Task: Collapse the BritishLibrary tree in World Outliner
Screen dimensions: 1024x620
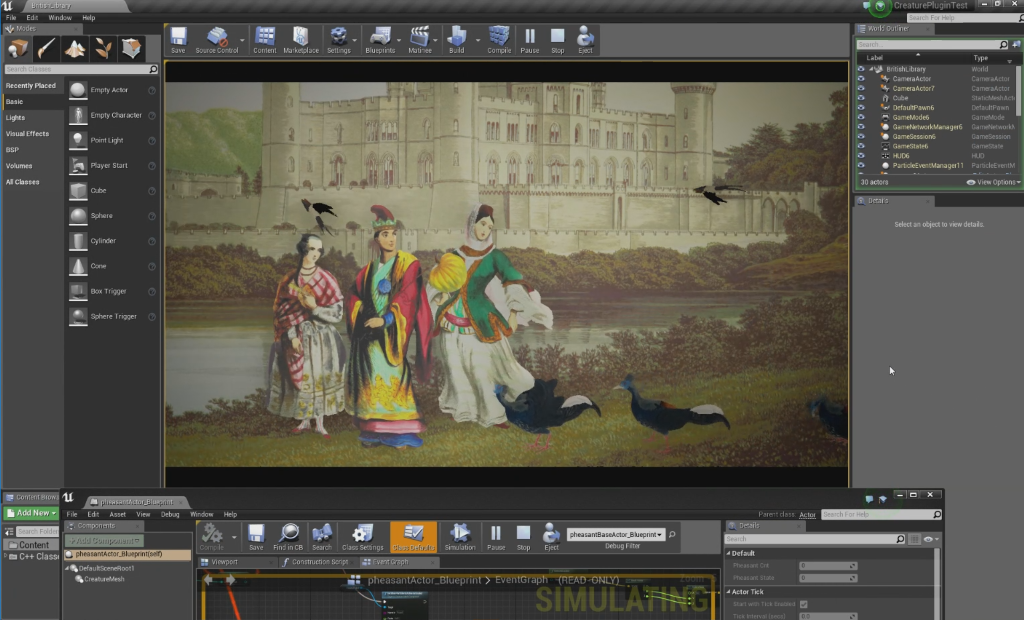Action: [870, 69]
